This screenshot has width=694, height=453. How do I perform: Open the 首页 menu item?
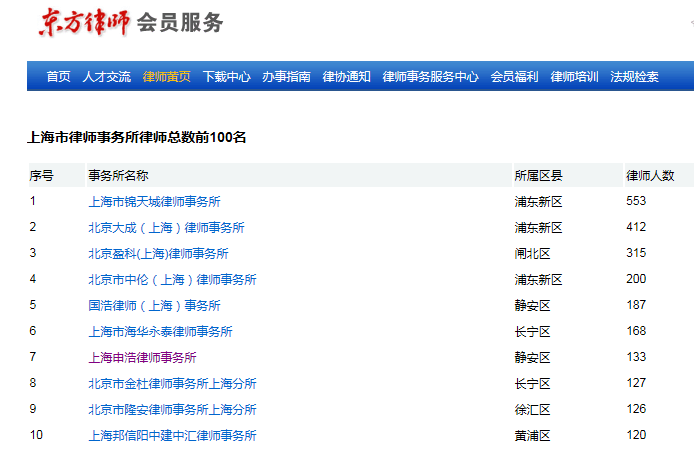pos(58,77)
